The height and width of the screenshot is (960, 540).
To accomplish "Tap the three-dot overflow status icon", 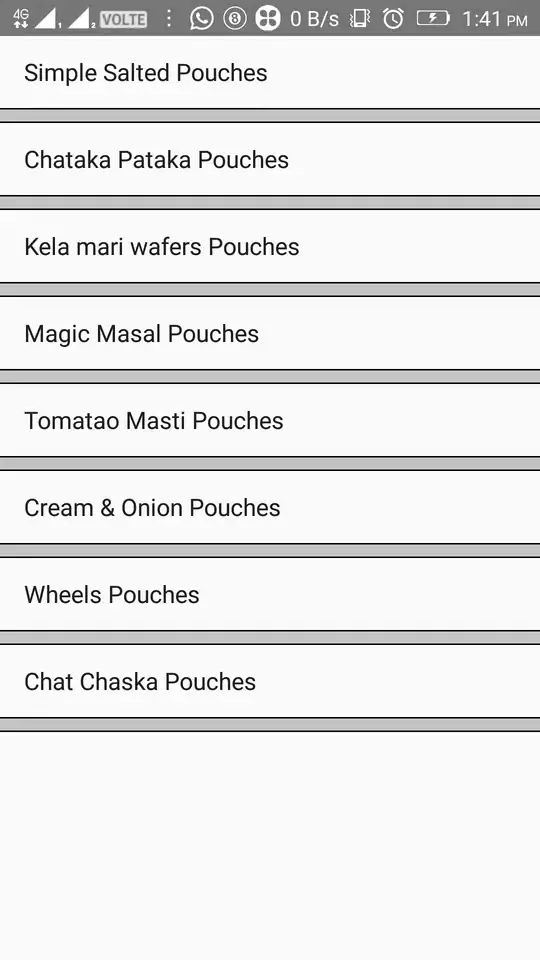I will (169, 18).
